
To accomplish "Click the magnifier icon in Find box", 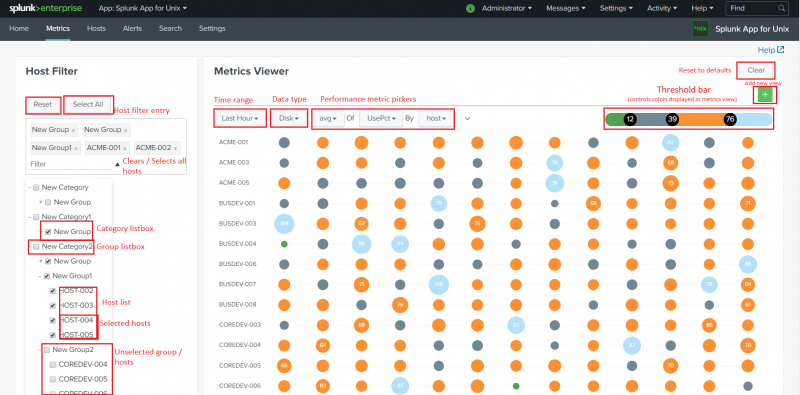I will click(x=781, y=8).
